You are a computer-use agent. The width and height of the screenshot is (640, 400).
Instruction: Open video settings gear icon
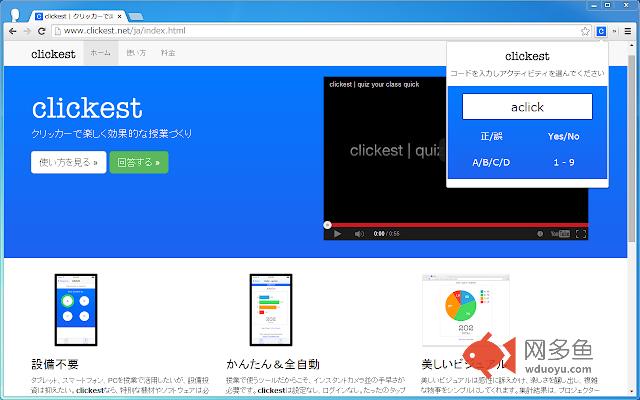point(540,234)
